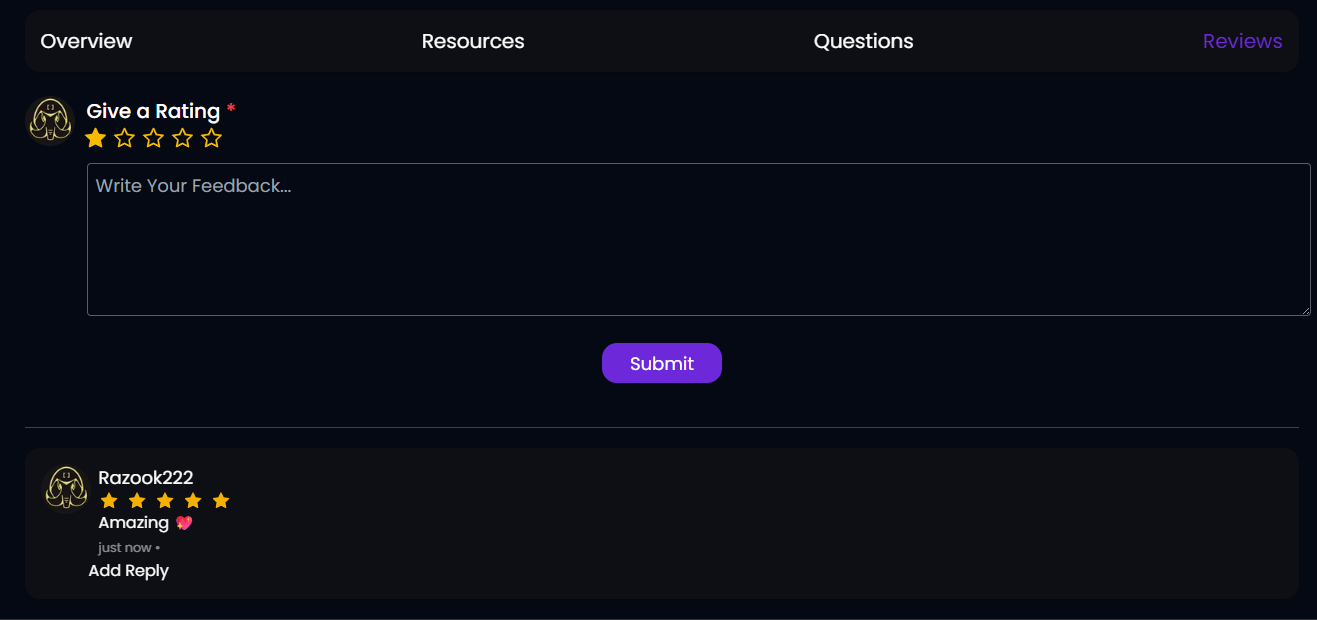Click the heart emoji after Amazing
The width and height of the screenshot is (1317, 620).
184,523
